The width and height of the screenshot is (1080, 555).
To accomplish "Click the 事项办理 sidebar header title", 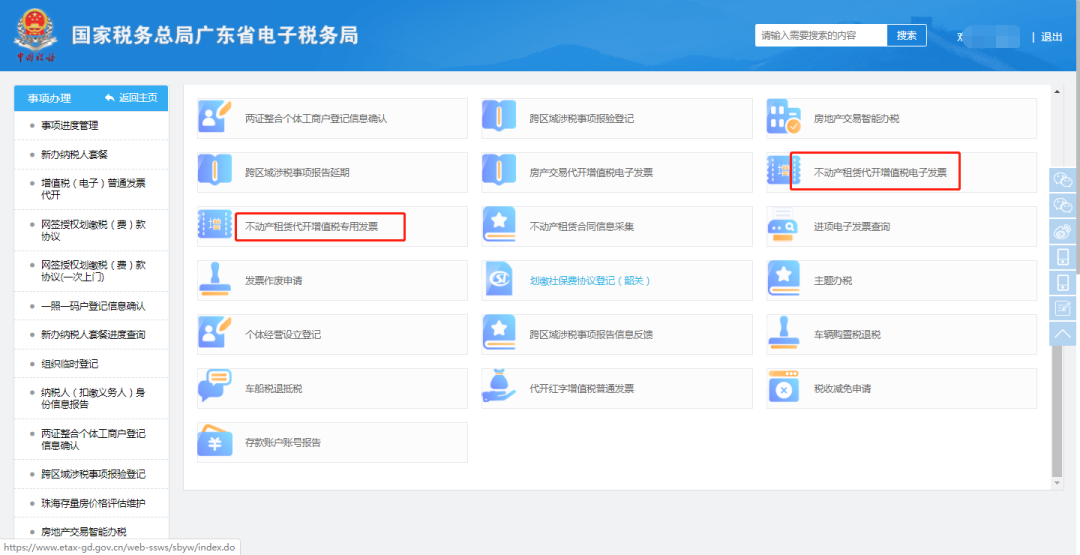I will point(49,98).
